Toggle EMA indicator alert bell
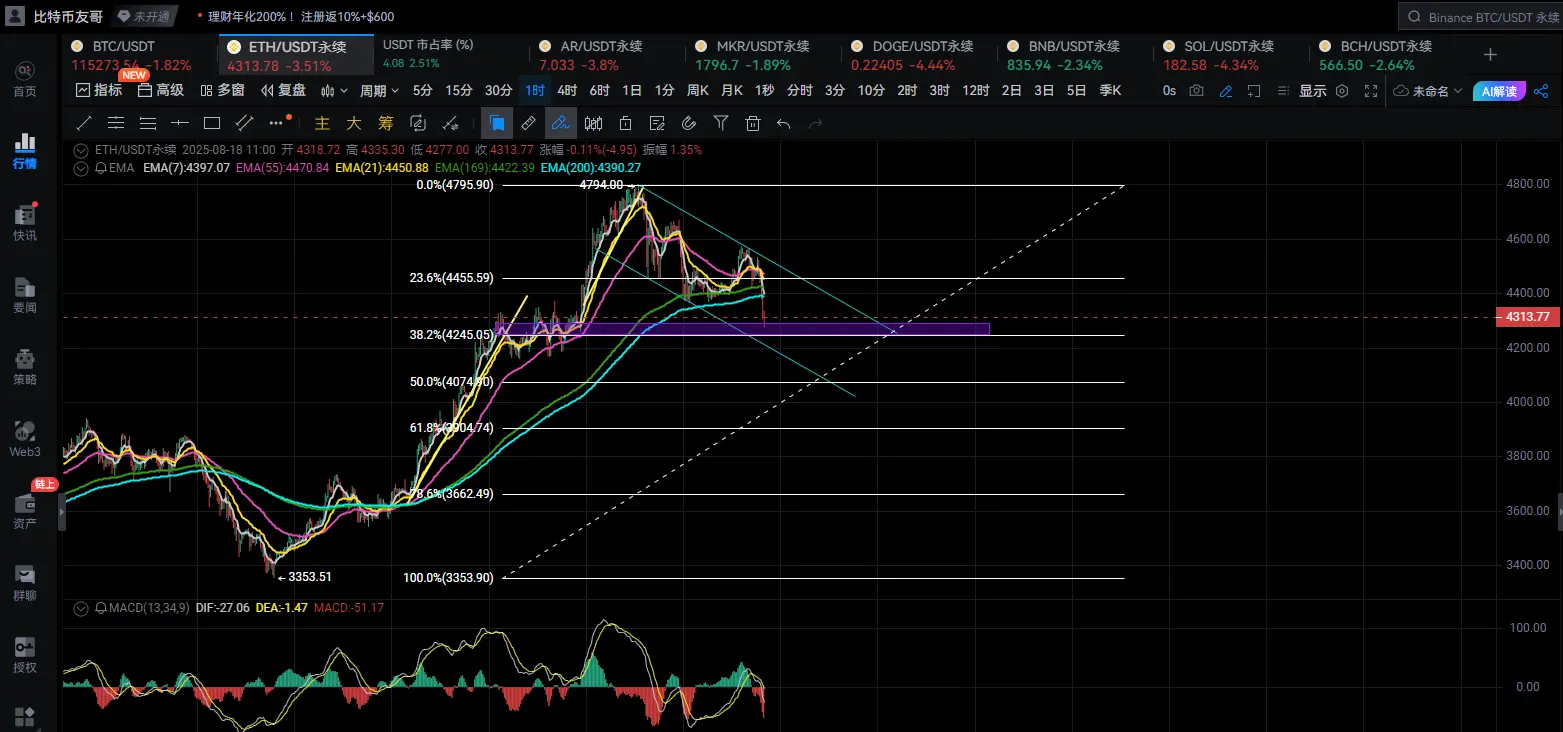 (x=100, y=168)
